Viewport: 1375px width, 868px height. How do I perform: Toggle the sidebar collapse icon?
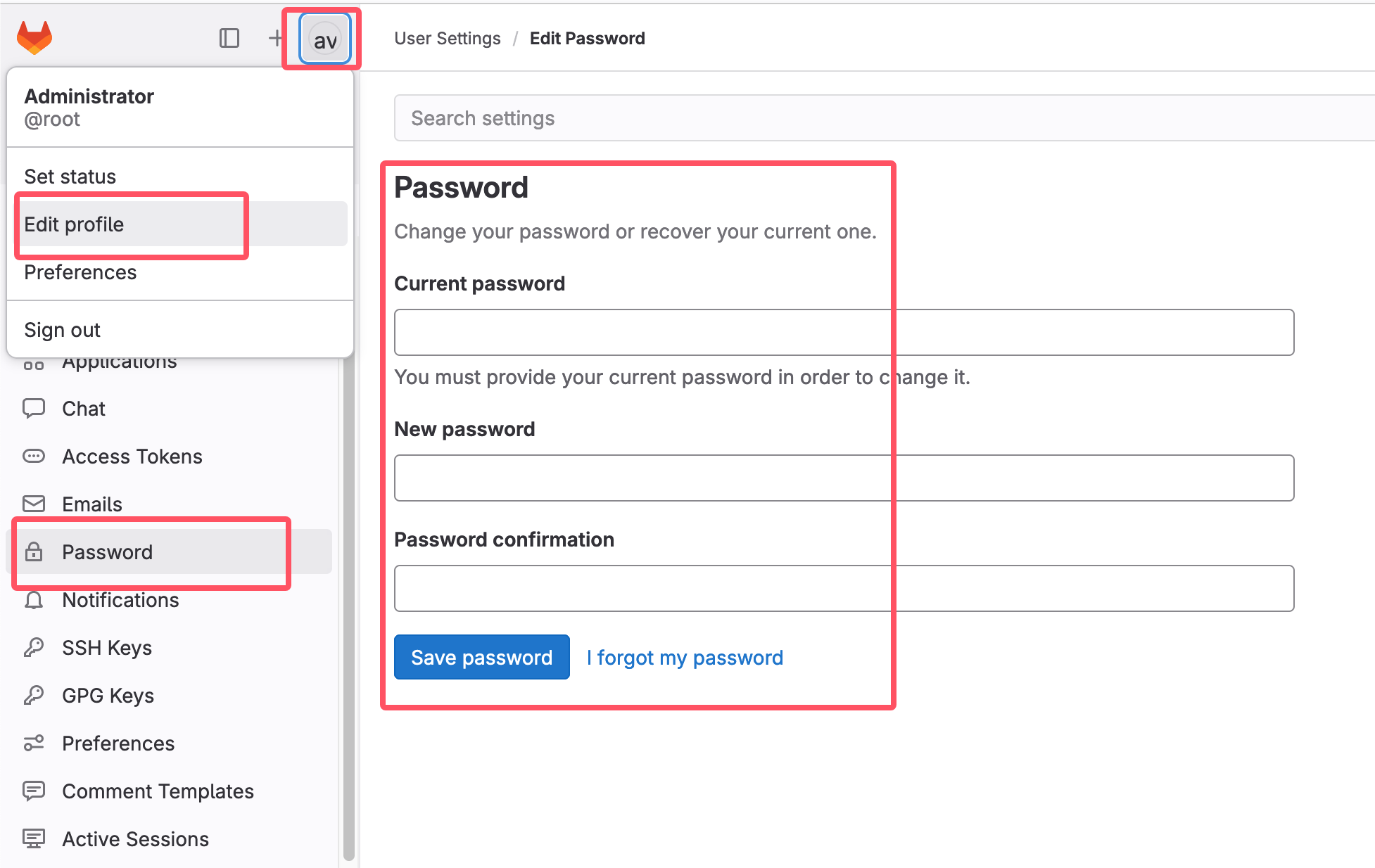(x=229, y=38)
